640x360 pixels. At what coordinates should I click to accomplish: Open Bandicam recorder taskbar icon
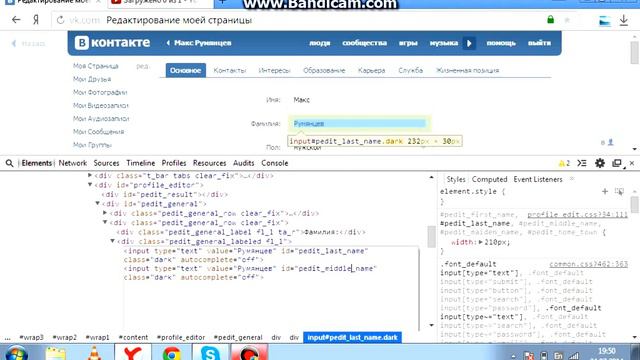coord(249,353)
